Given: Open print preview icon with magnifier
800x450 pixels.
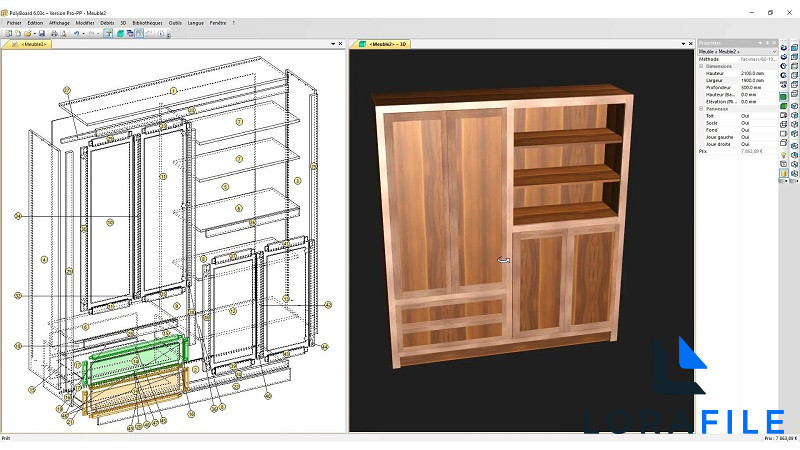Looking at the screenshot, I should [x=64, y=33].
